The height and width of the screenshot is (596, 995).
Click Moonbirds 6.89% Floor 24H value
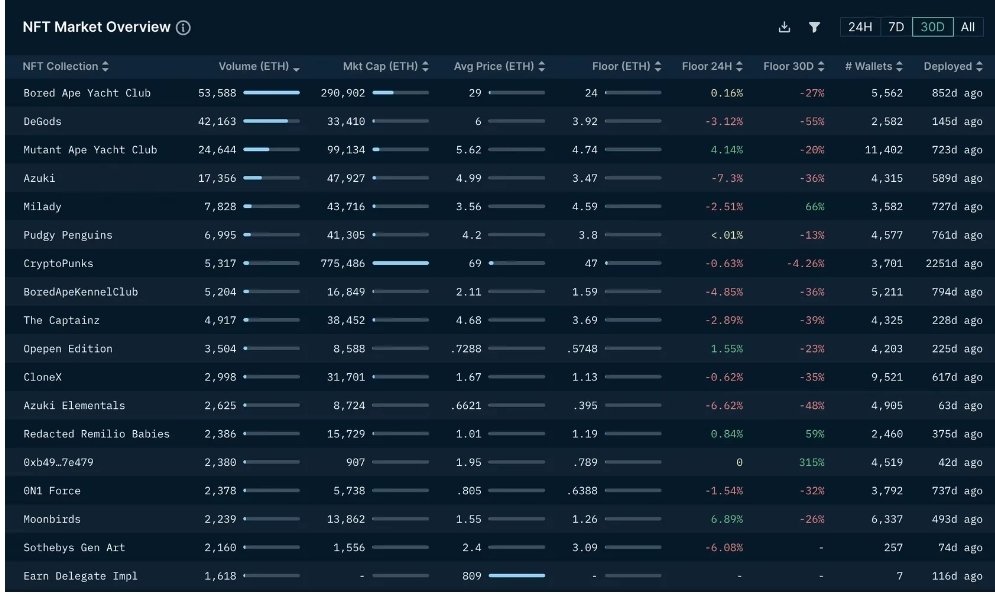pos(727,519)
